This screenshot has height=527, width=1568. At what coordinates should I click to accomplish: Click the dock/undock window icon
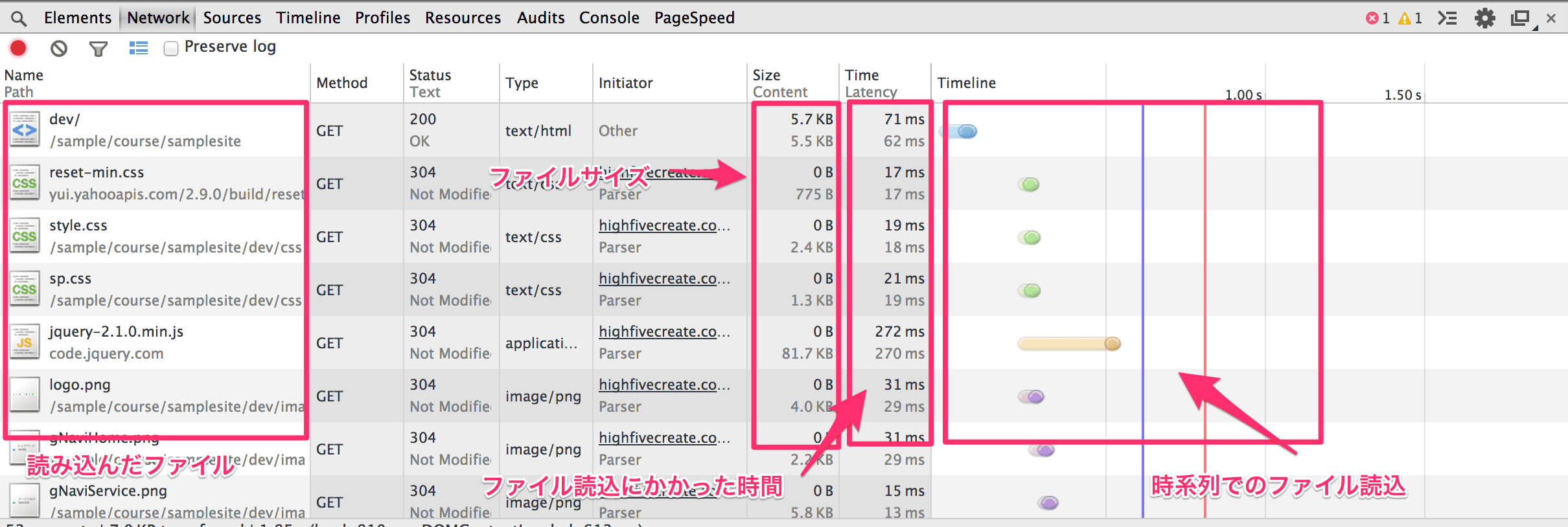click(x=1520, y=18)
